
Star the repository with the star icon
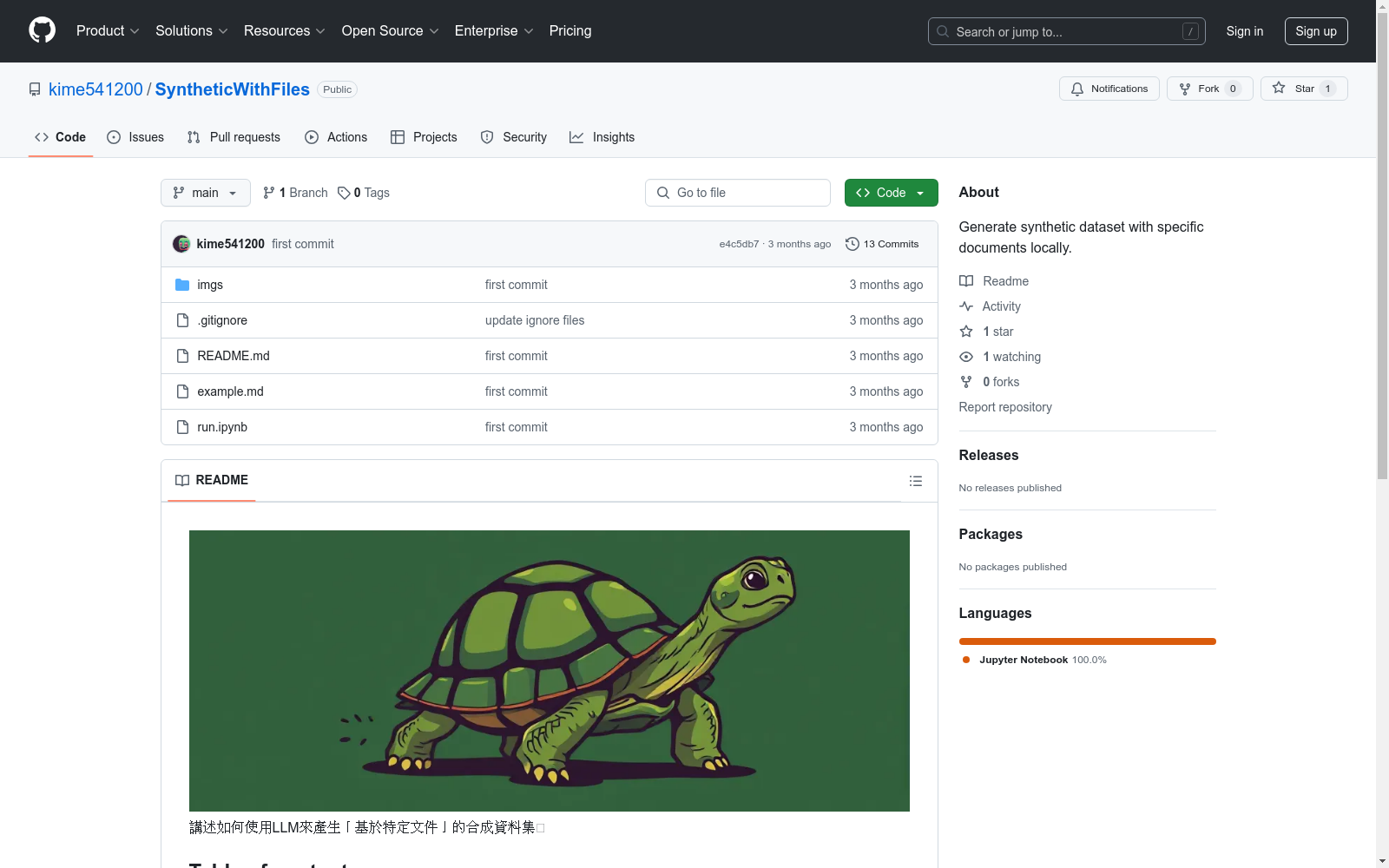1279,88
